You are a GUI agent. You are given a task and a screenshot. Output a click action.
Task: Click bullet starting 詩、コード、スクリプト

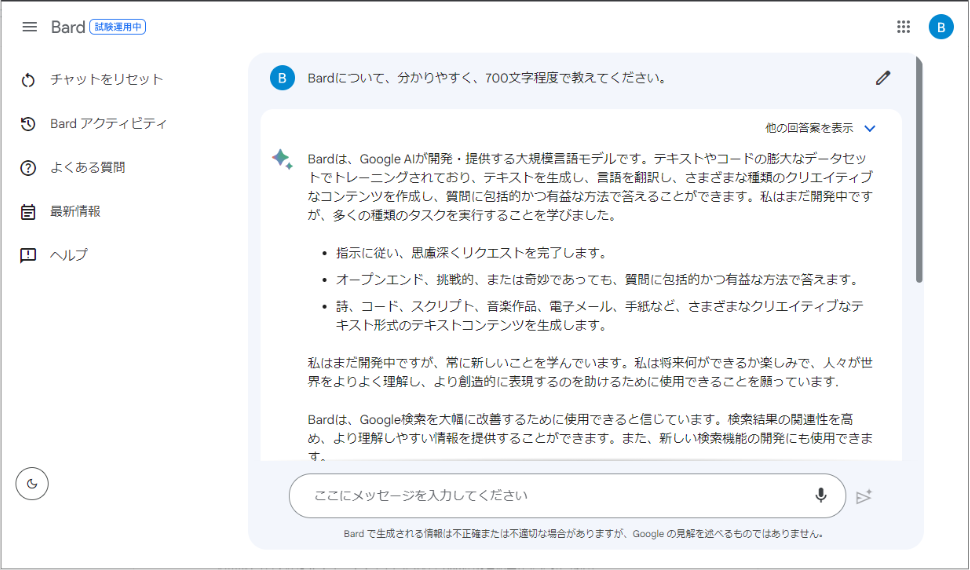[600, 316]
